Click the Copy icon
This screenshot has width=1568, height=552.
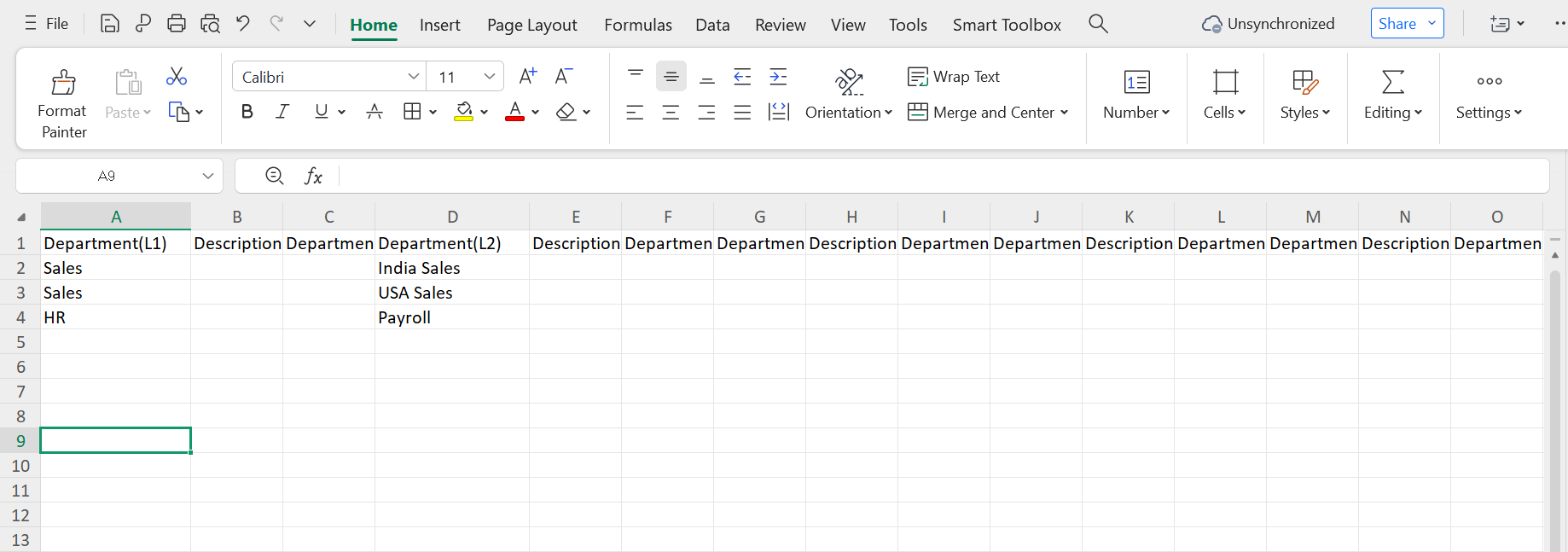[x=178, y=112]
